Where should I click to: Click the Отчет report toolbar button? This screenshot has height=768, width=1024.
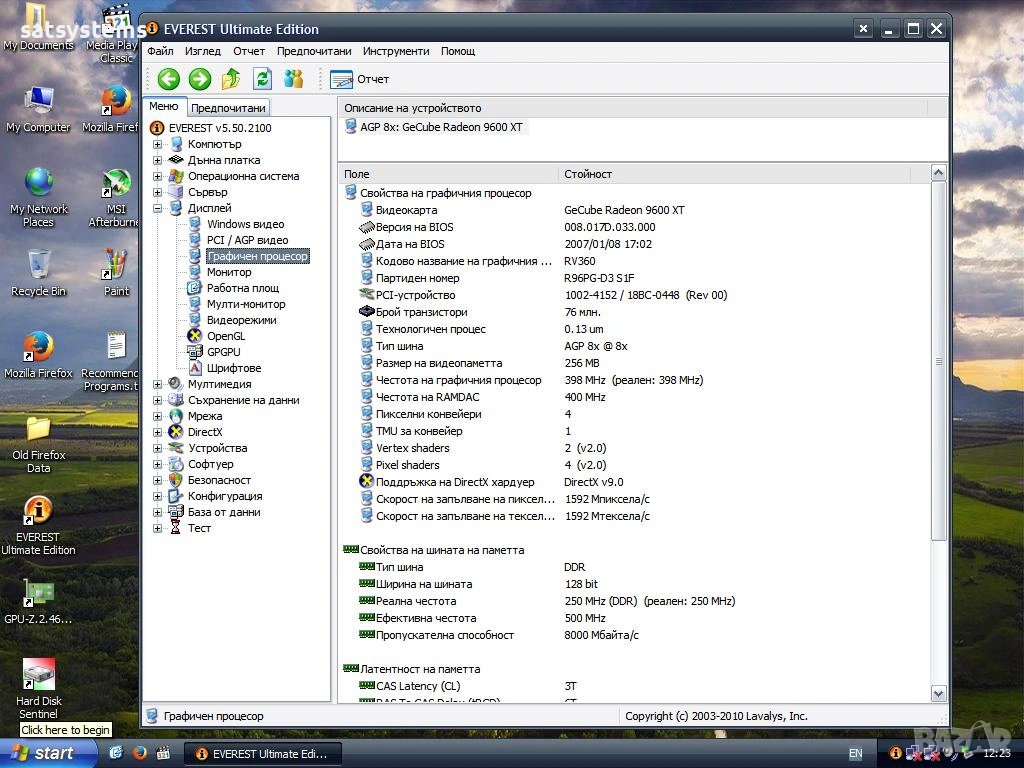pyautogui.click(x=359, y=79)
